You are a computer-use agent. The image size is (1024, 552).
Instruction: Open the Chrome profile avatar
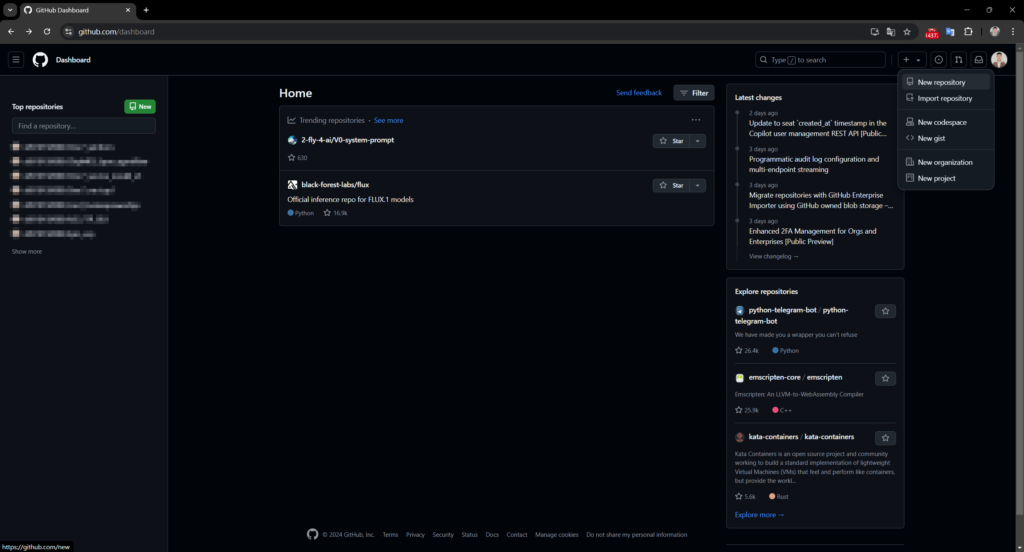tap(995, 31)
